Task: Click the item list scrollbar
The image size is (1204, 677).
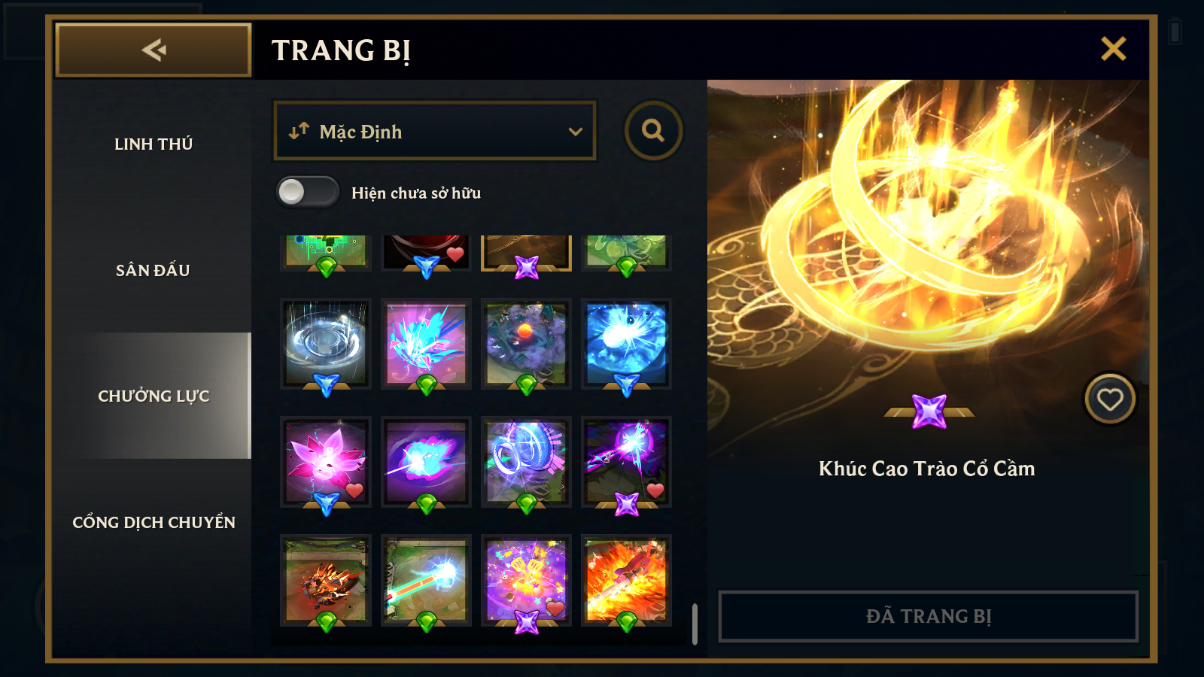Action: click(695, 623)
